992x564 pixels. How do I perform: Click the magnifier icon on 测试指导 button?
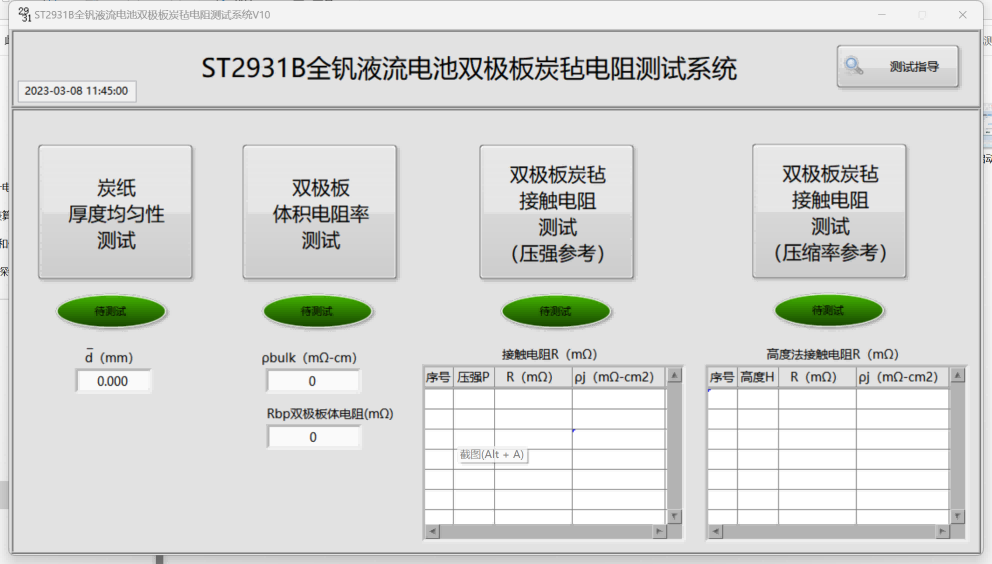tap(854, 67)
